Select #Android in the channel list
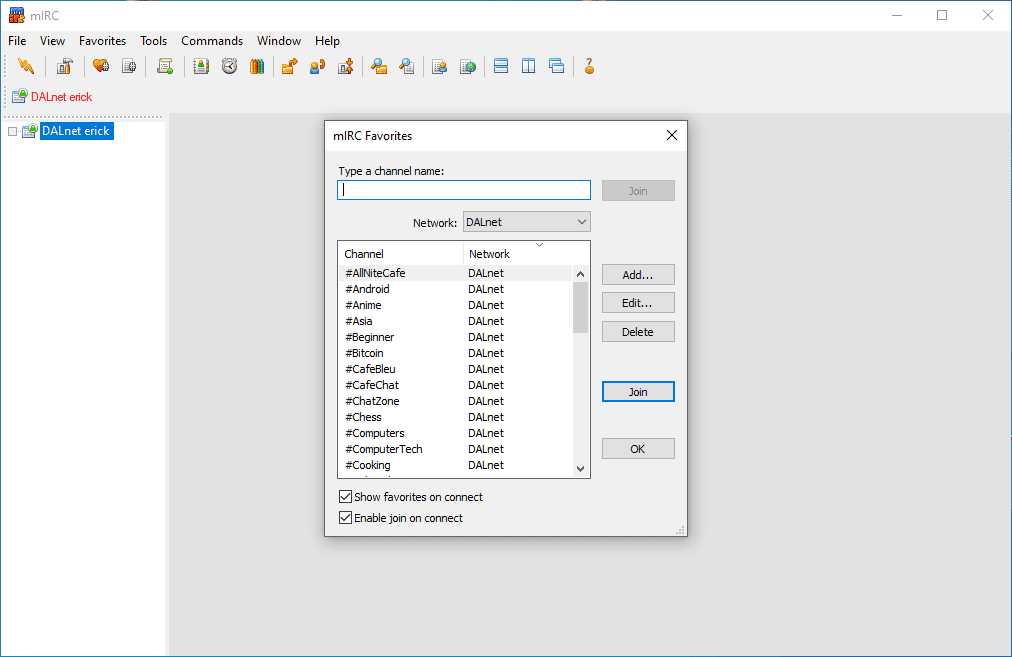Screen dimensions: 1012x657 pyautogui.click(x=456, y=289)
